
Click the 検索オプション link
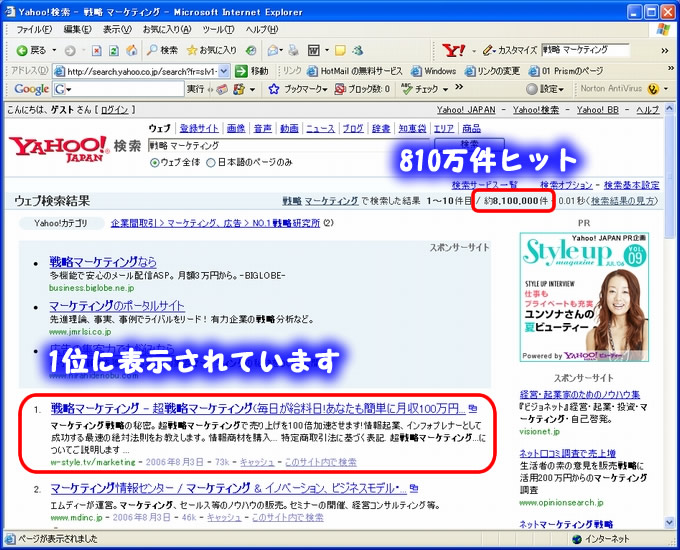click(566, 185)
